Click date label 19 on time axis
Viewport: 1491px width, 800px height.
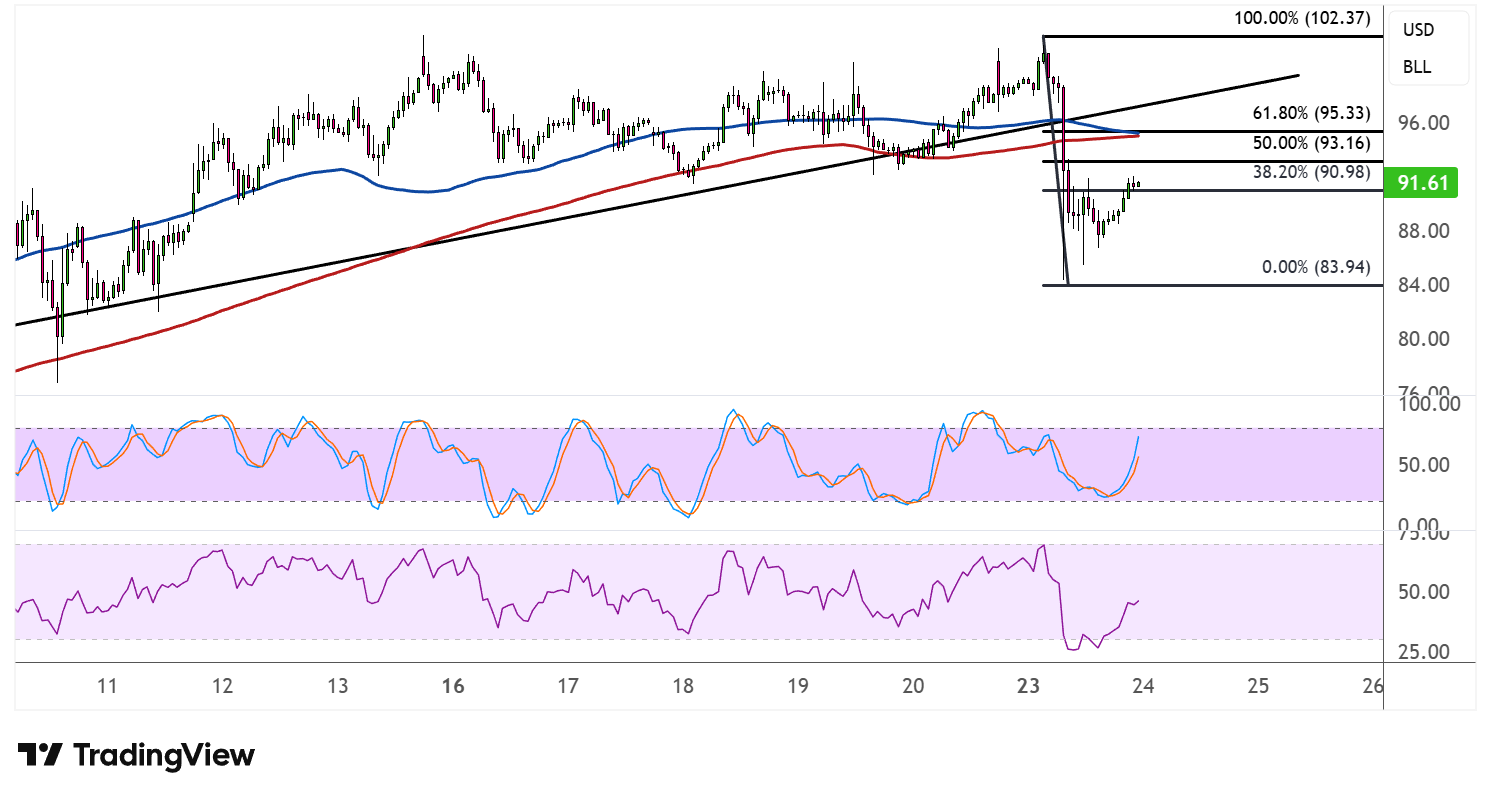[798, 687]
